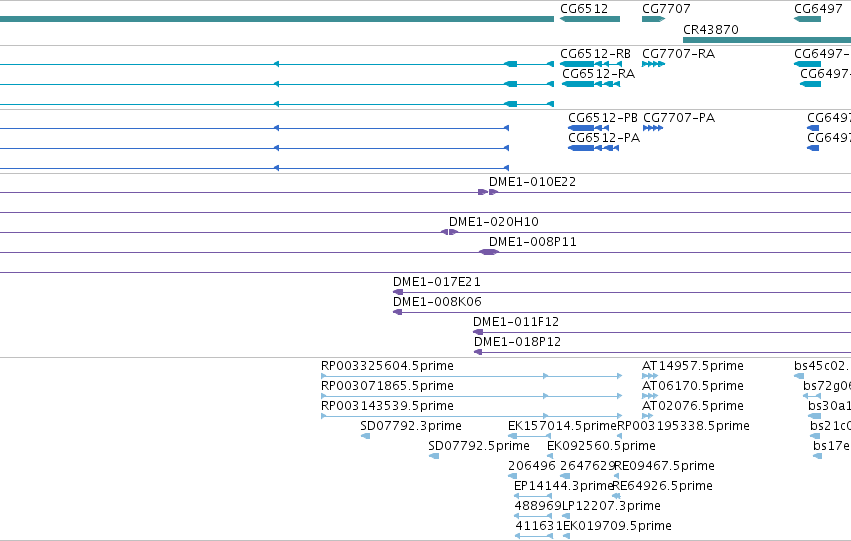Click the DME1-008K06 clone label

click(437, 302)
